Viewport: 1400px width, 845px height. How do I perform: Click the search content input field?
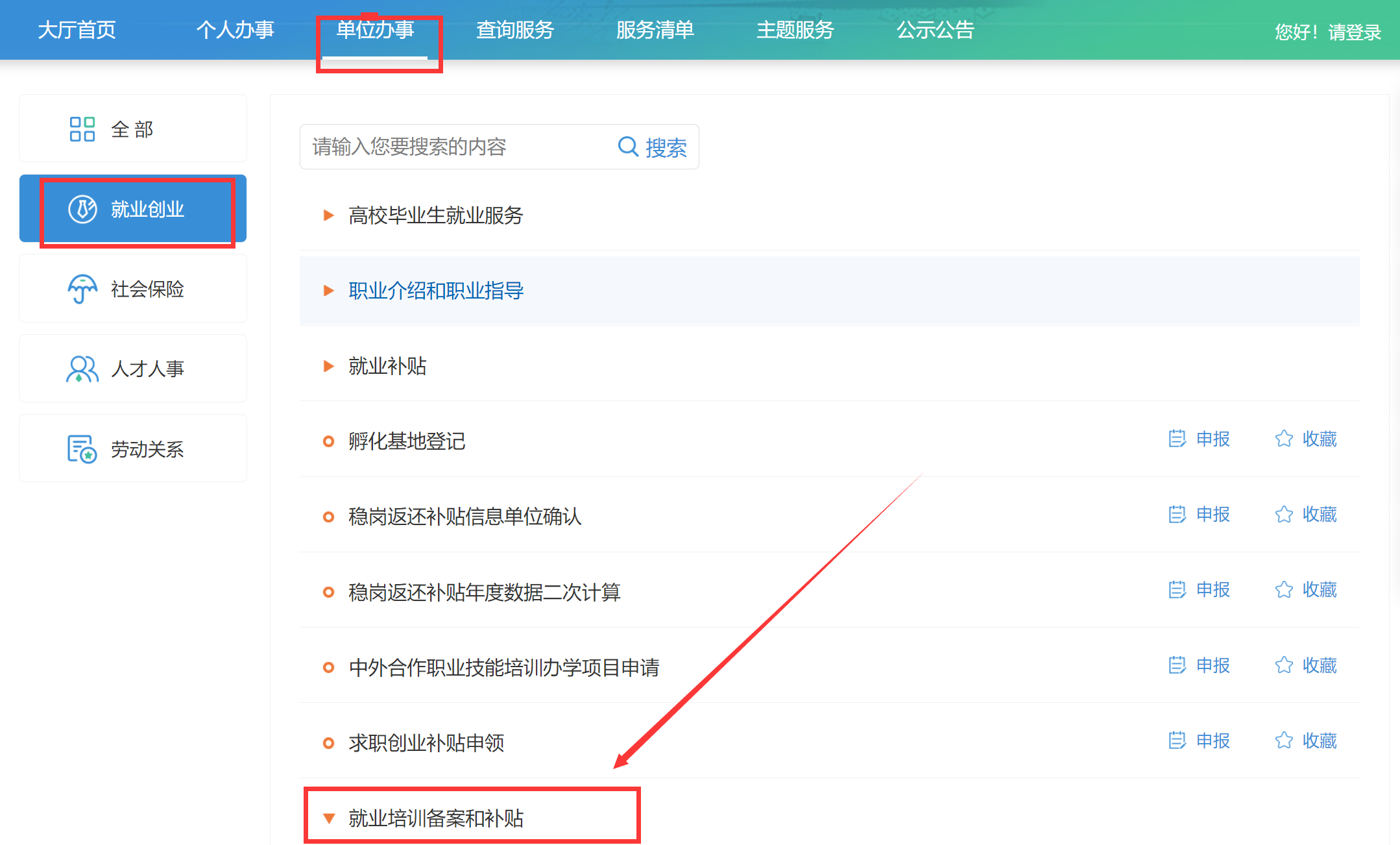pyautogui.click(x=454, y=147)
